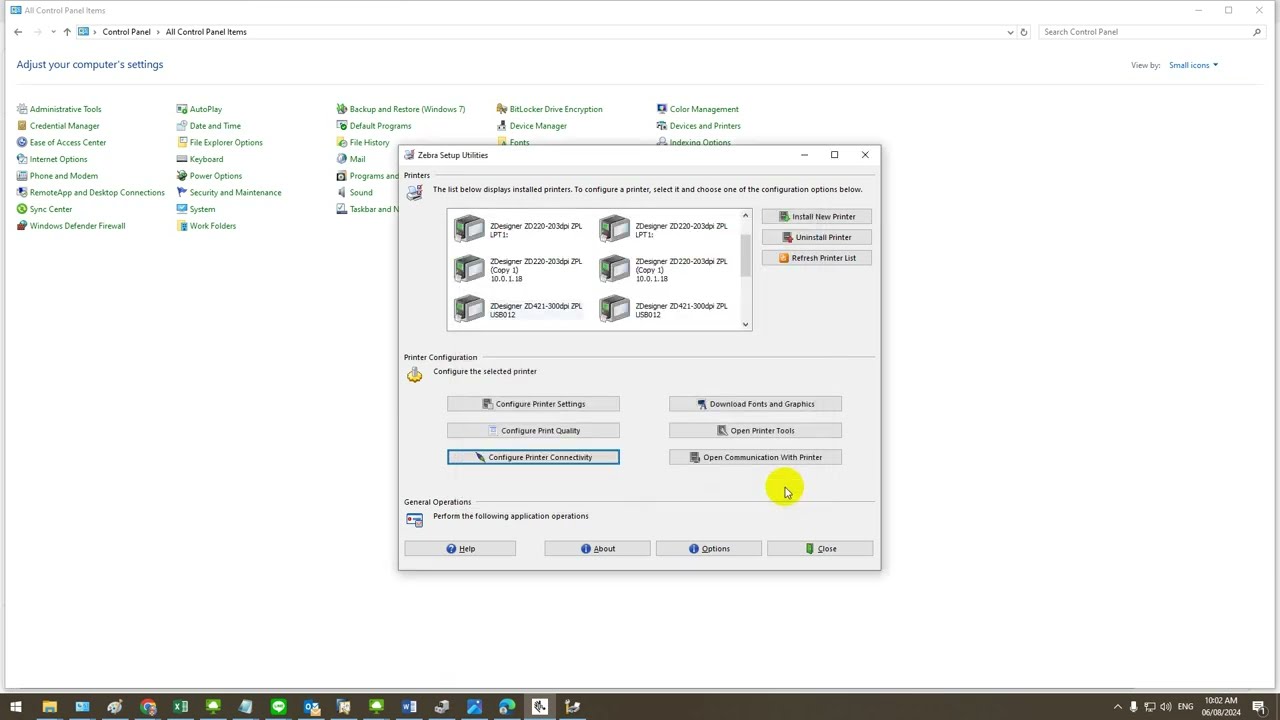This screenshot has height=720, width=1280.
Task: Open Outlook from the taskbar
Action: pos(311,707)
